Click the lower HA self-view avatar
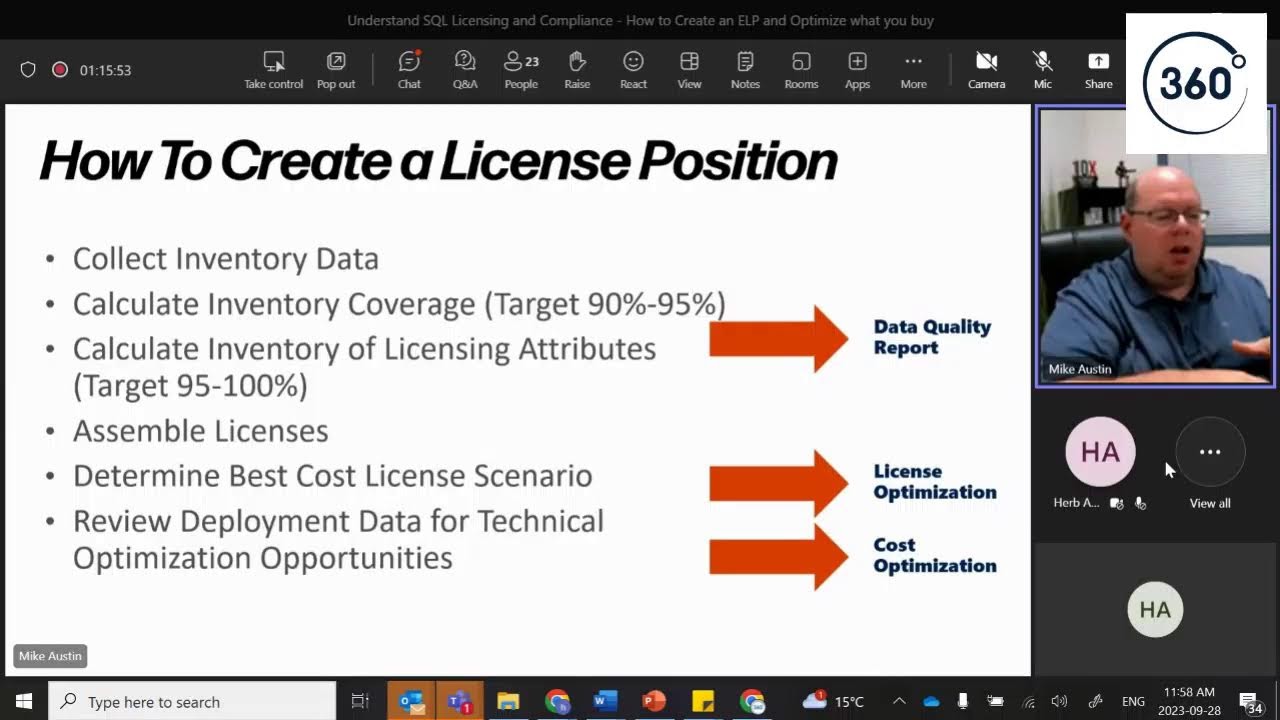 tap(1155, 609)
